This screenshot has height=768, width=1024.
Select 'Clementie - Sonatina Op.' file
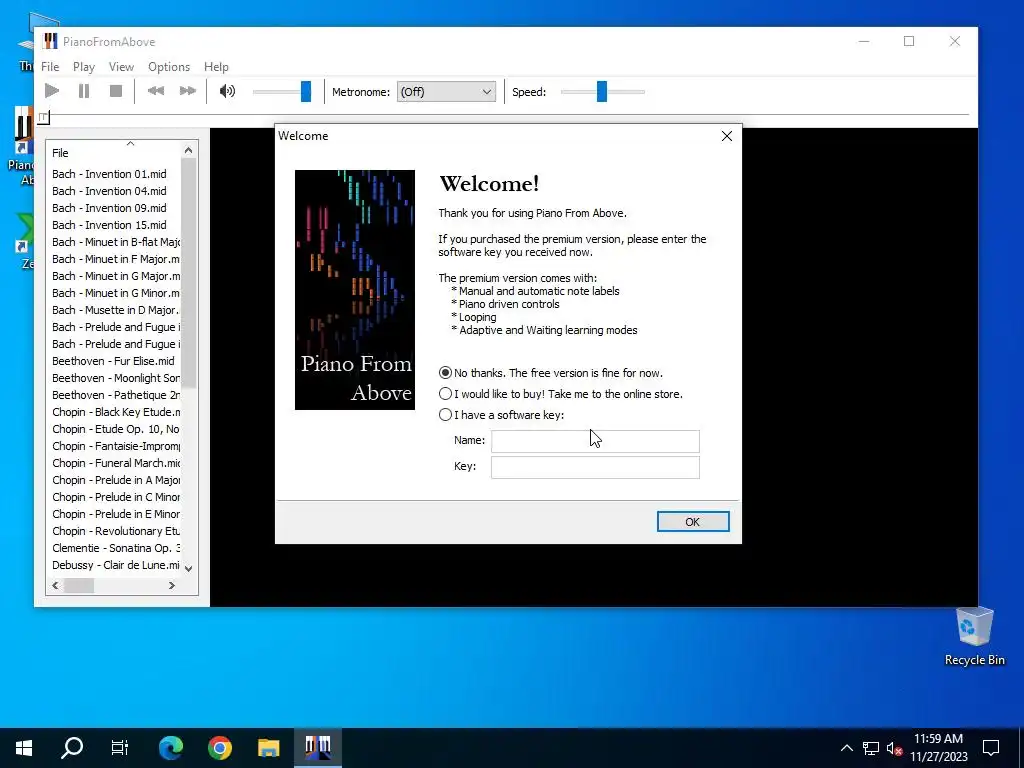click(x=116, y=547)
